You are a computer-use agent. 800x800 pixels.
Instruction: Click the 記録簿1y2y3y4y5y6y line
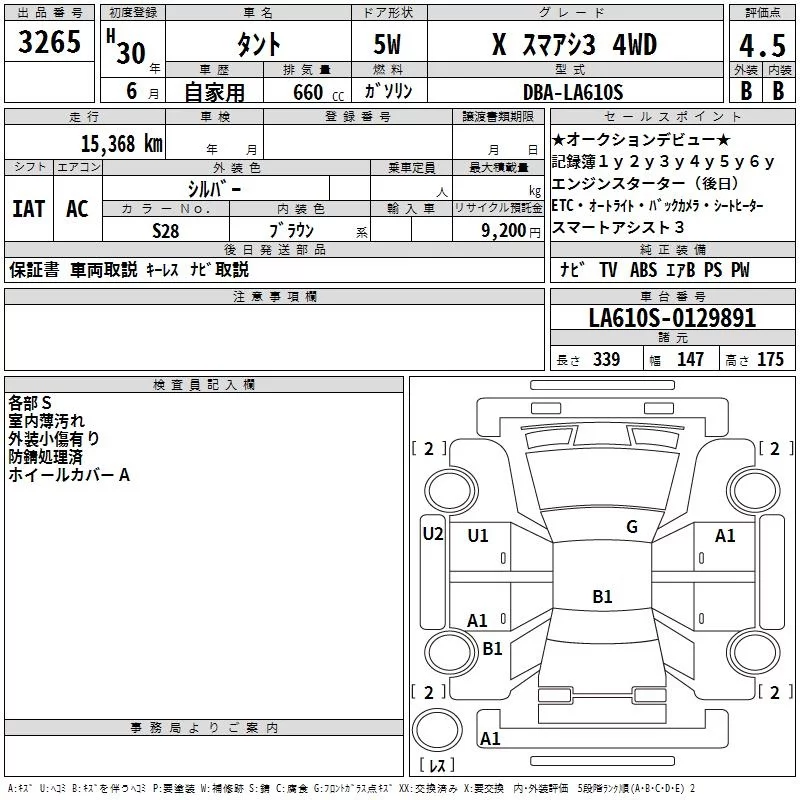click(x=663, y=161)
